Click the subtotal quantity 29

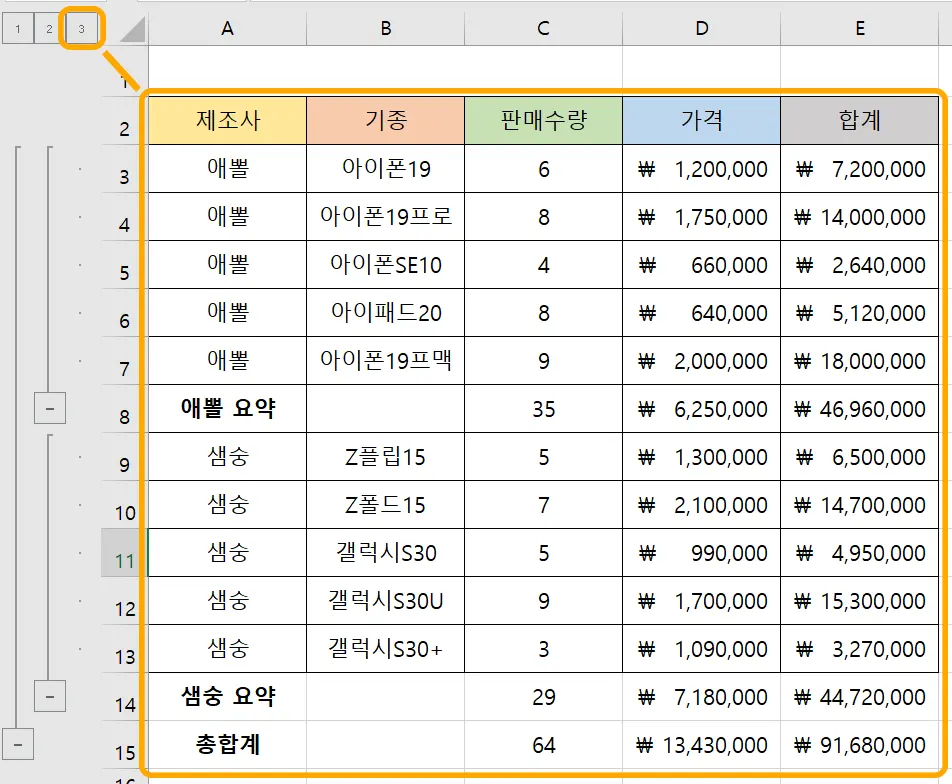click(x=543, y=697)
